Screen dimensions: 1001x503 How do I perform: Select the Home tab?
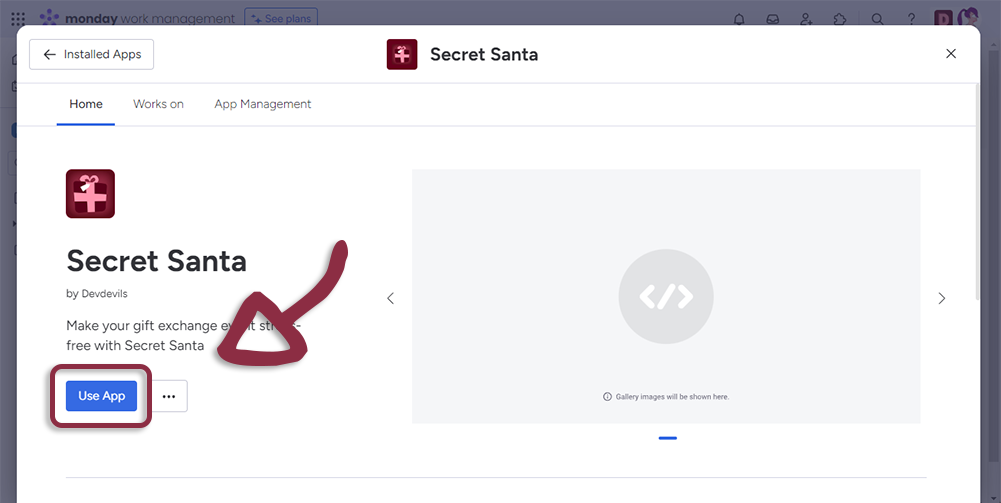[x=86, y=104]
